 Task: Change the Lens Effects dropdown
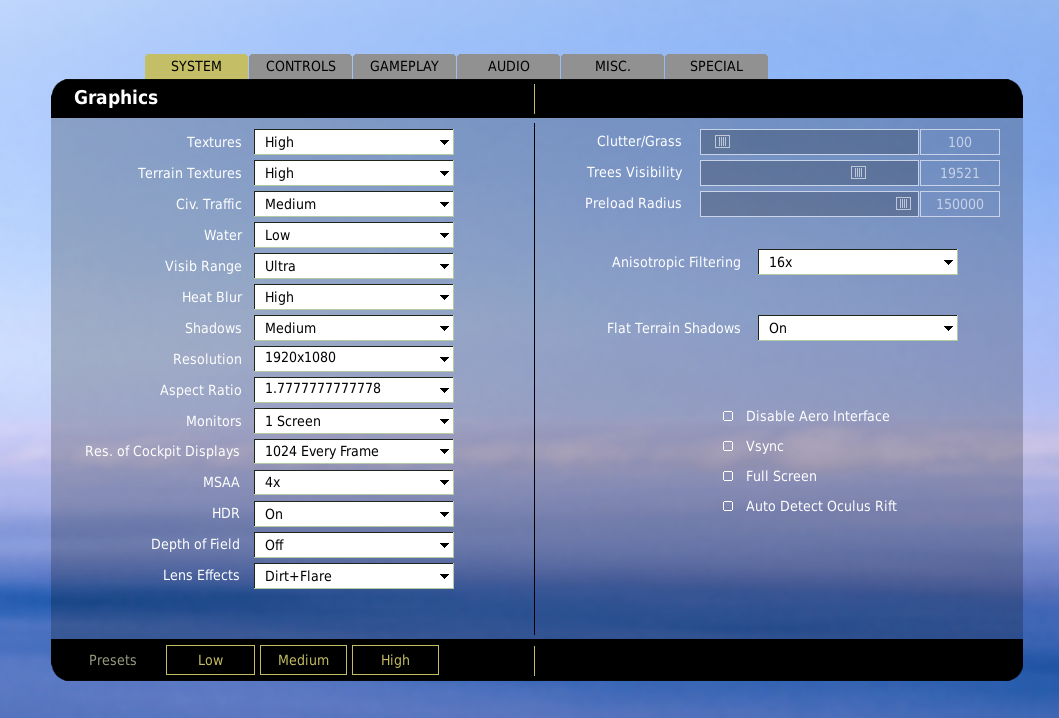pos(353,576)
